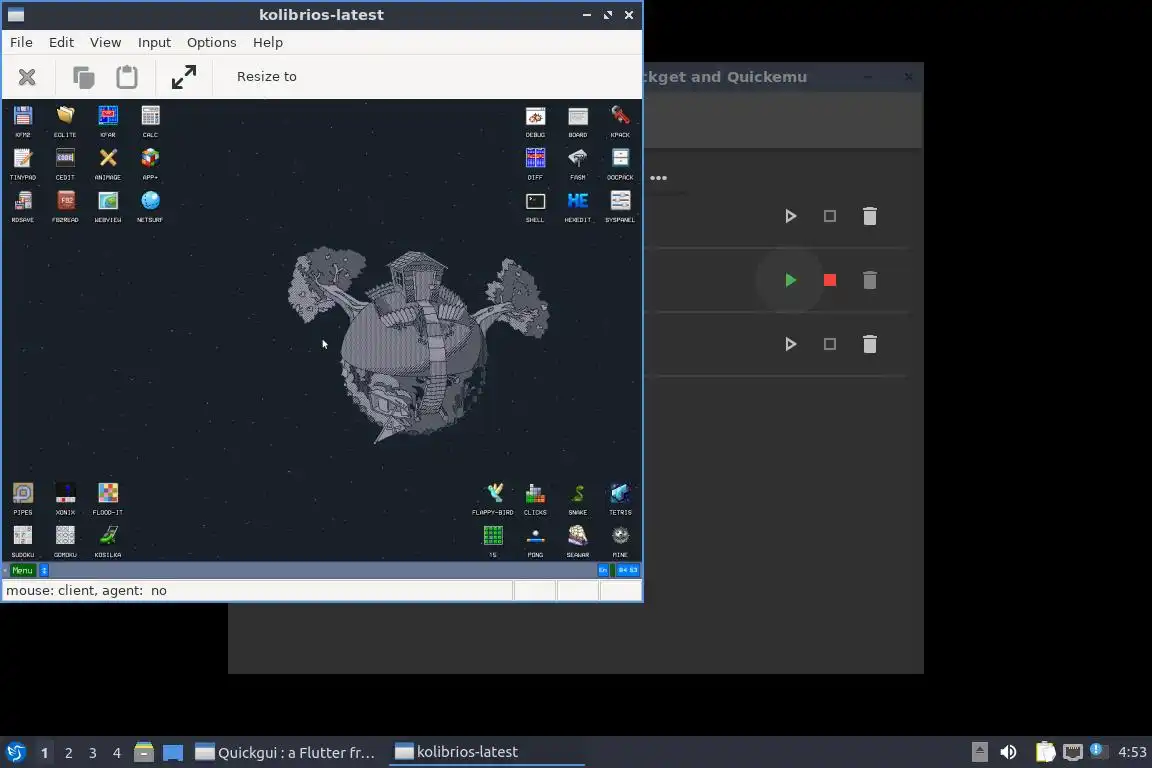
Task: Launch the DEBUG bug icon
Action: click(x=536, y=118)
